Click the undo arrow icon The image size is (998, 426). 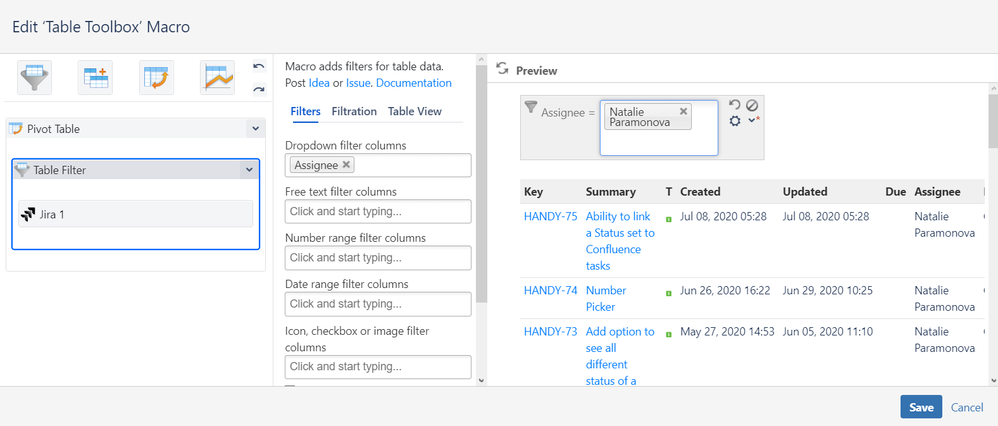pyautogui.click(x=258, y=66)
